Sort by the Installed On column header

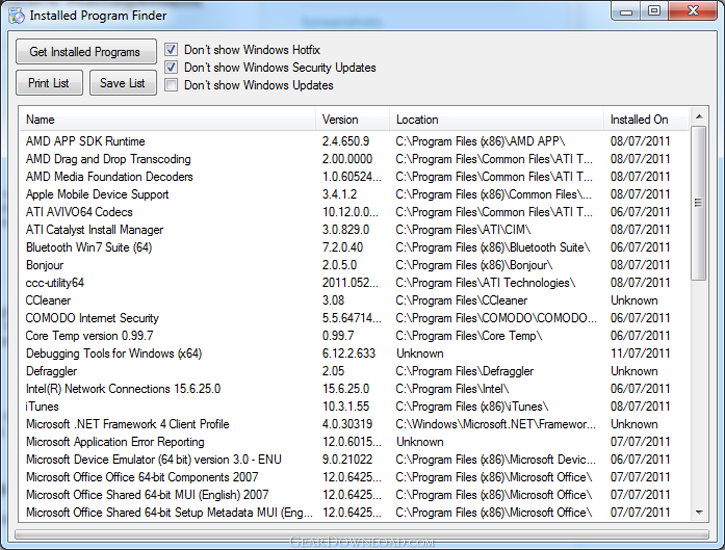coord(647,120)
